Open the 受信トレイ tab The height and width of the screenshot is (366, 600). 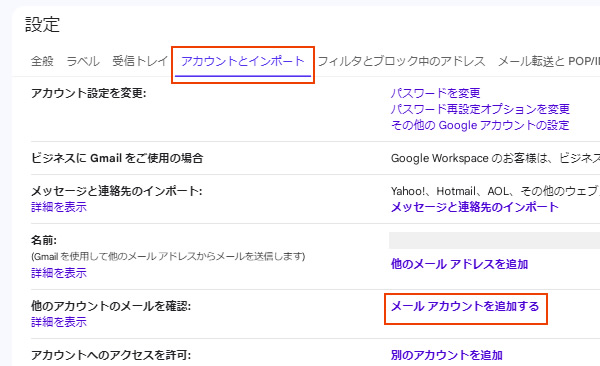point(140,61)
